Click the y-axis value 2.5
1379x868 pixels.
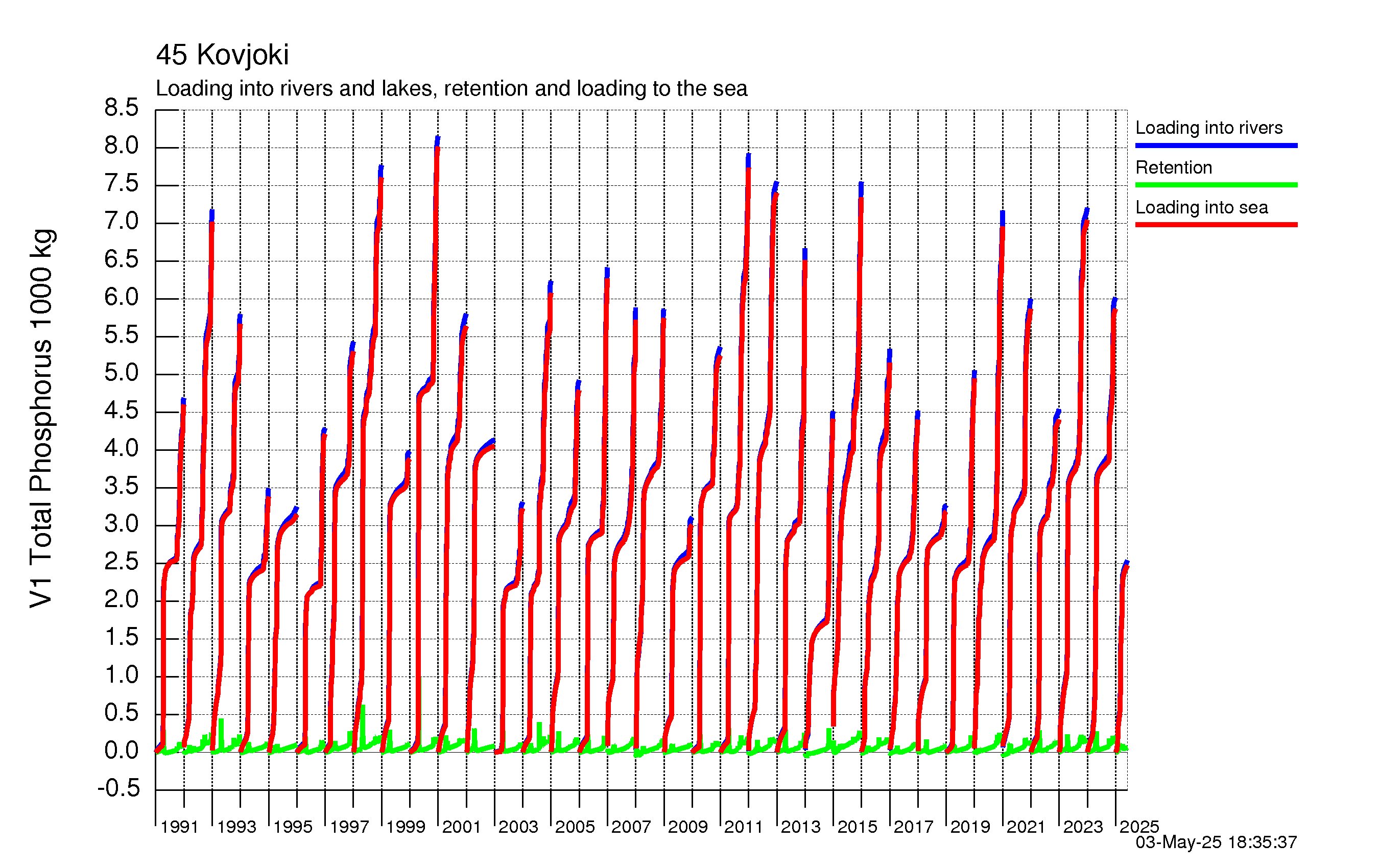point(122,562)
